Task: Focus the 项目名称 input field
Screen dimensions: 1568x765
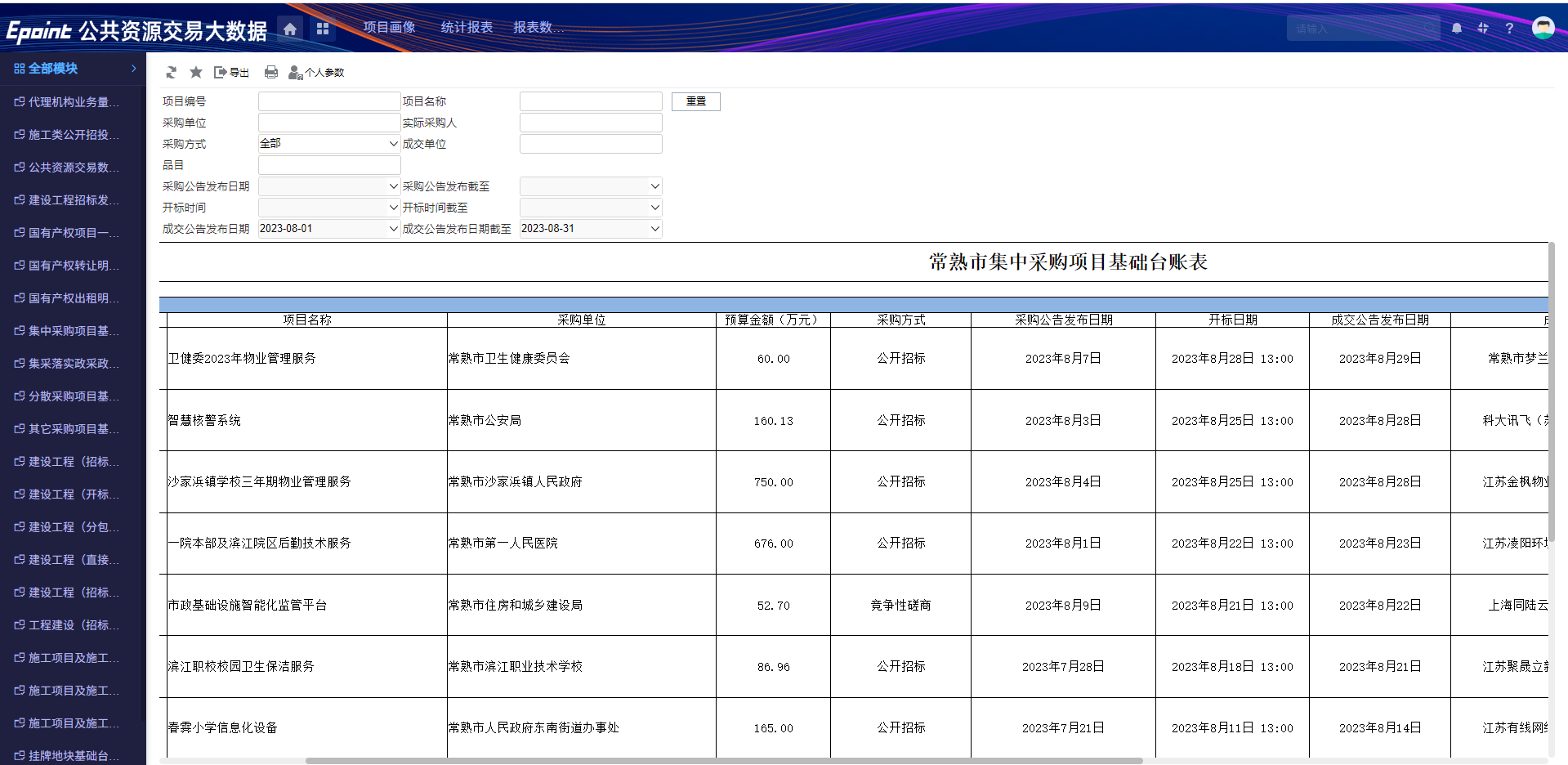Action: 591,101
